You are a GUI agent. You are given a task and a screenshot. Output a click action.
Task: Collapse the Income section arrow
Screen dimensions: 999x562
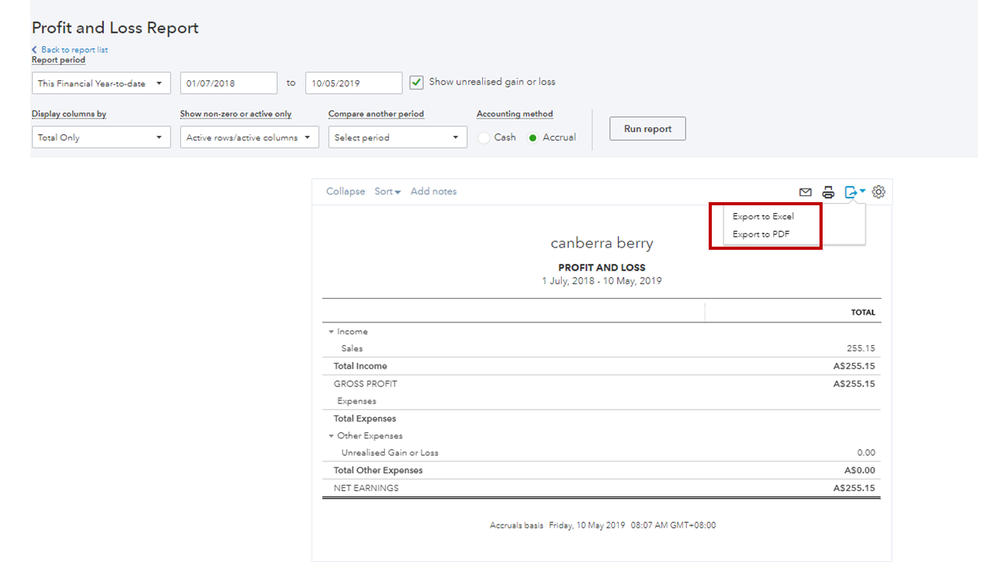(331, 331)
